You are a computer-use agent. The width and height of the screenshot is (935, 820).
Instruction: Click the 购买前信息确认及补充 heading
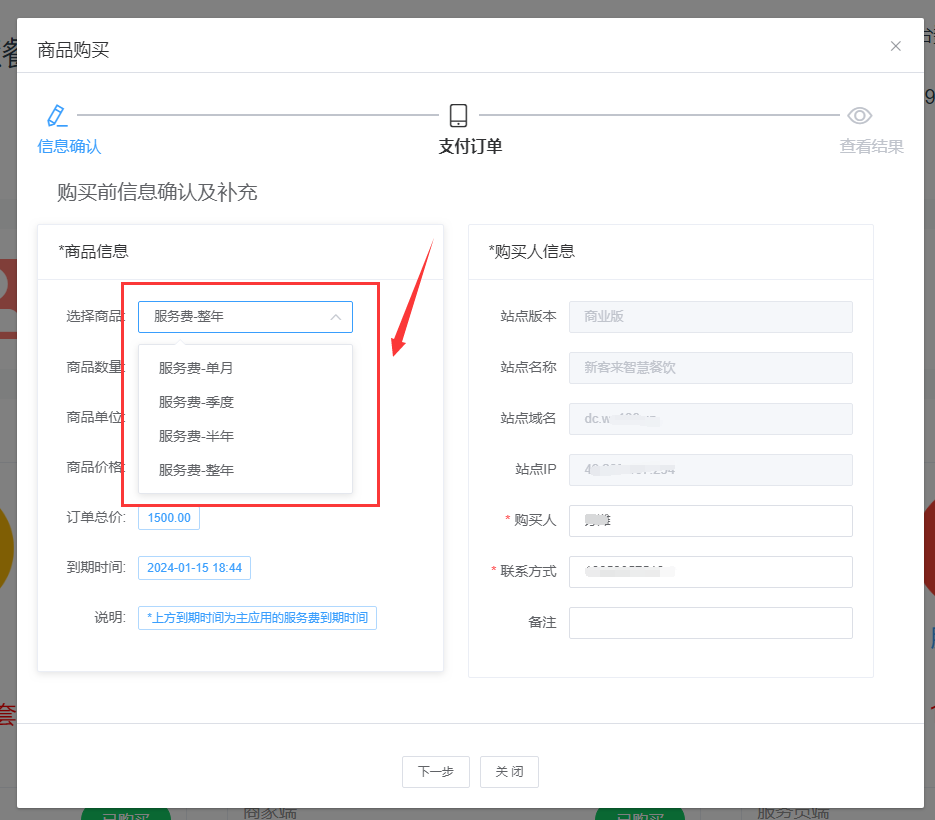tap(157, 192)
